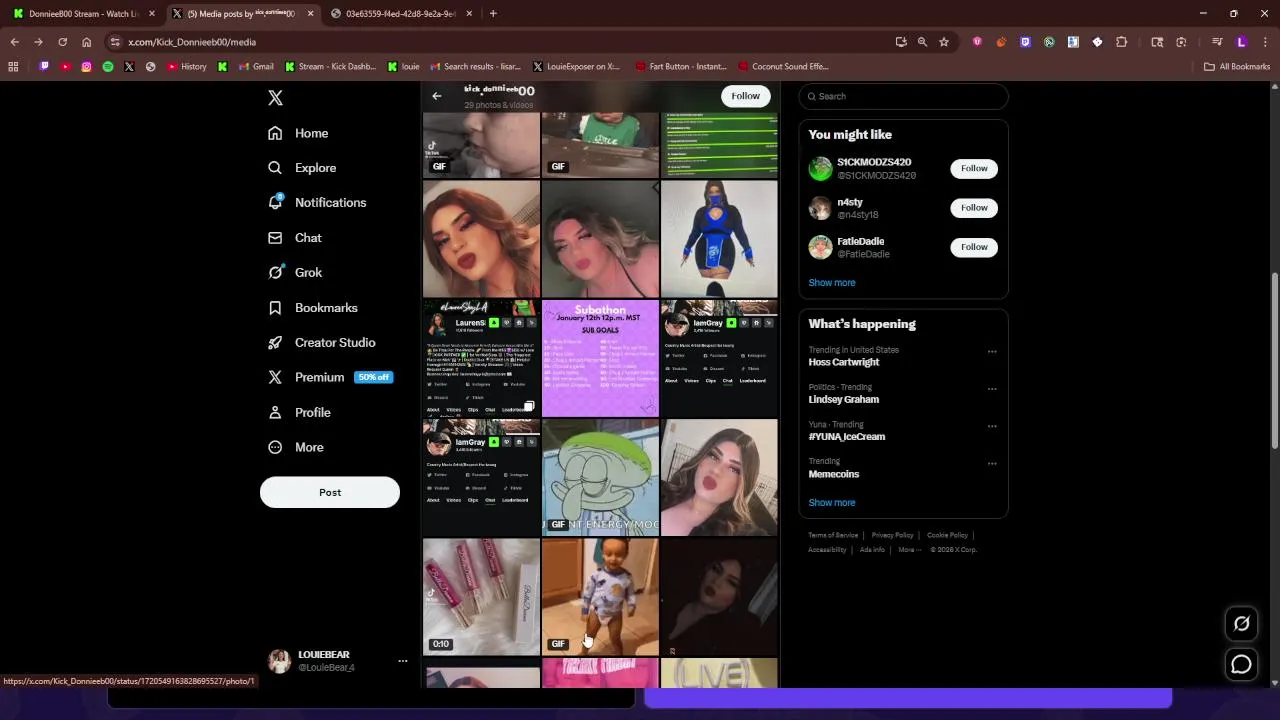
Task: Bookmark this page with star
Action: click(944, 42)
